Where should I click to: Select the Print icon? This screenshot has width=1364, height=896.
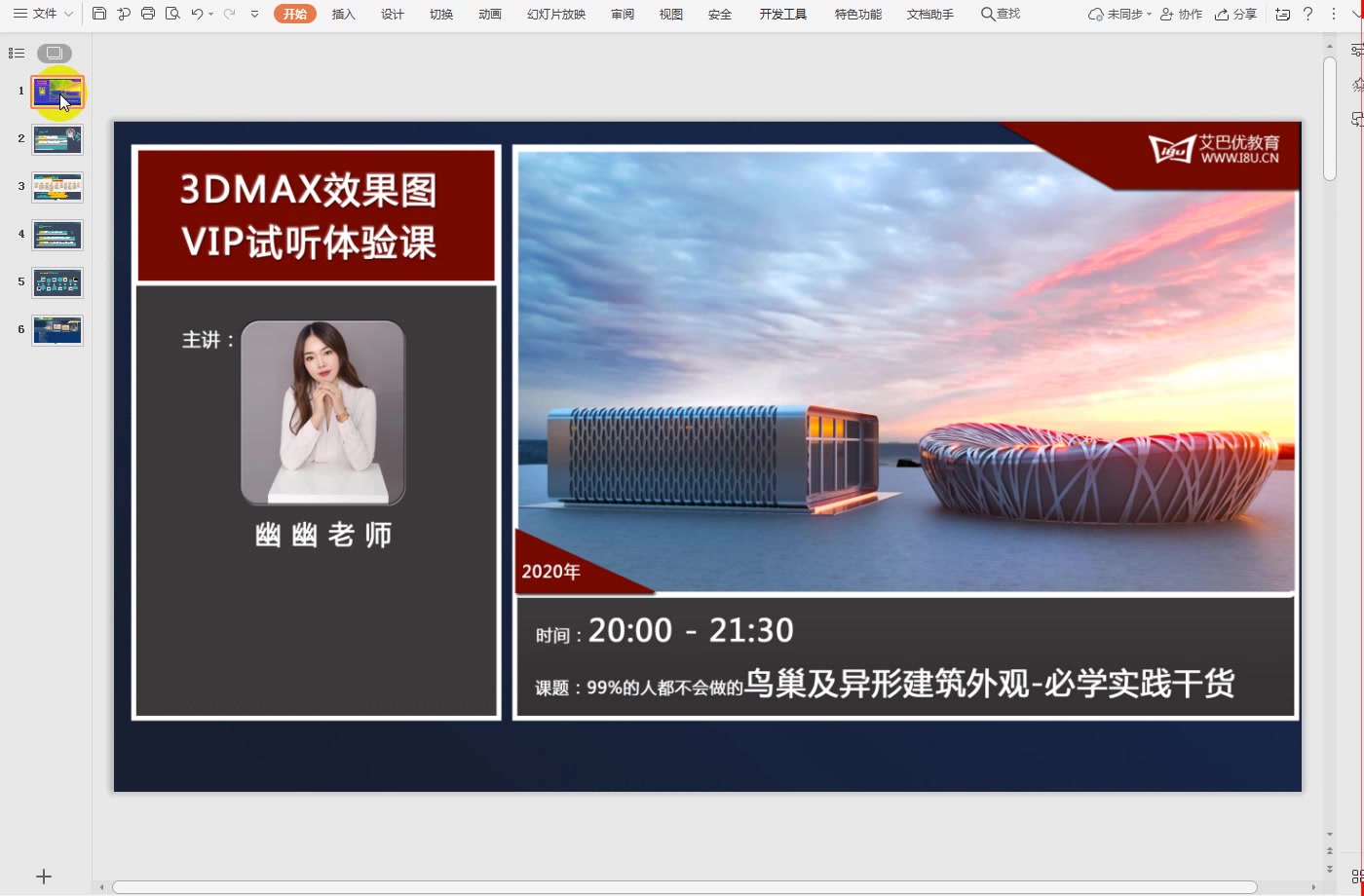pos(148,13)
